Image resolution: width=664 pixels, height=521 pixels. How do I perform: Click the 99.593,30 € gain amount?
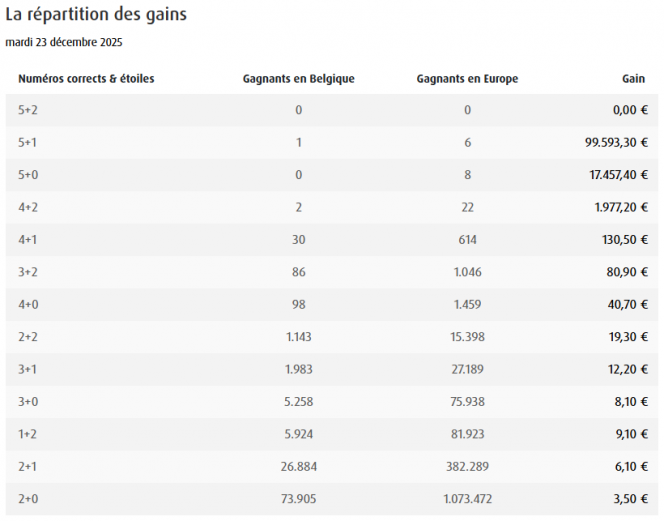616,143
